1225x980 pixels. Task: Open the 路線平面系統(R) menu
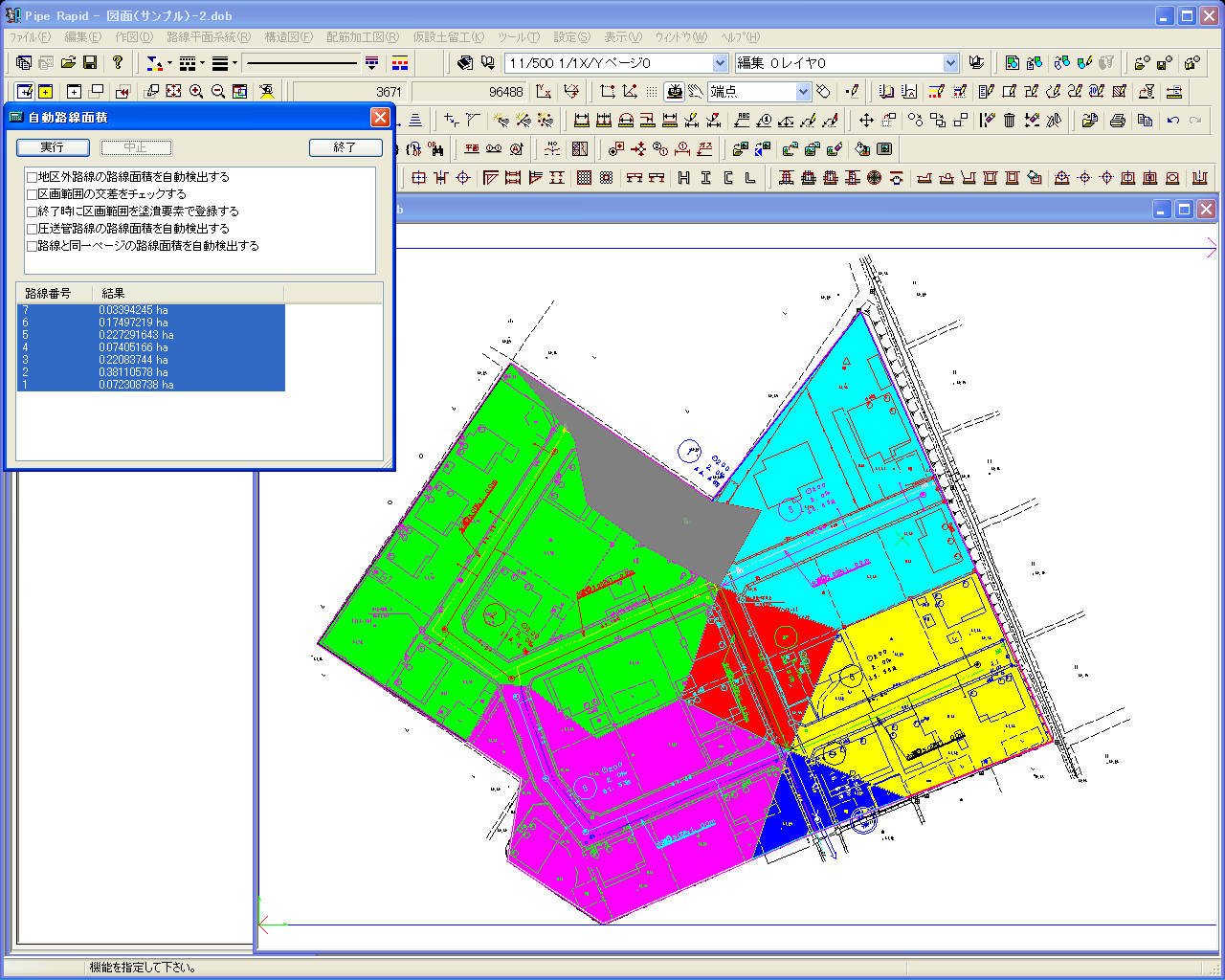[x=208, y=37]
